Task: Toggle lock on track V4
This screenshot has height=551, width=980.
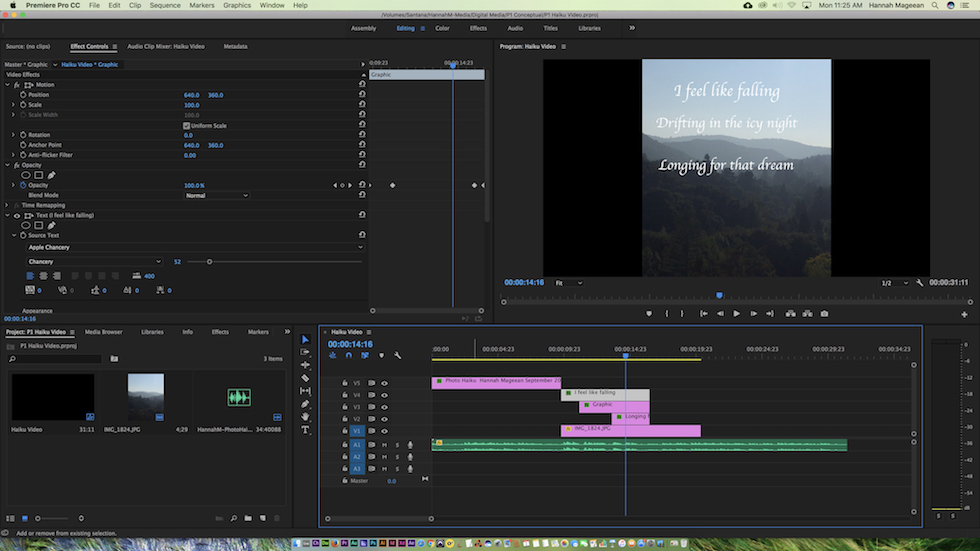Action: [x=344, y=395]
